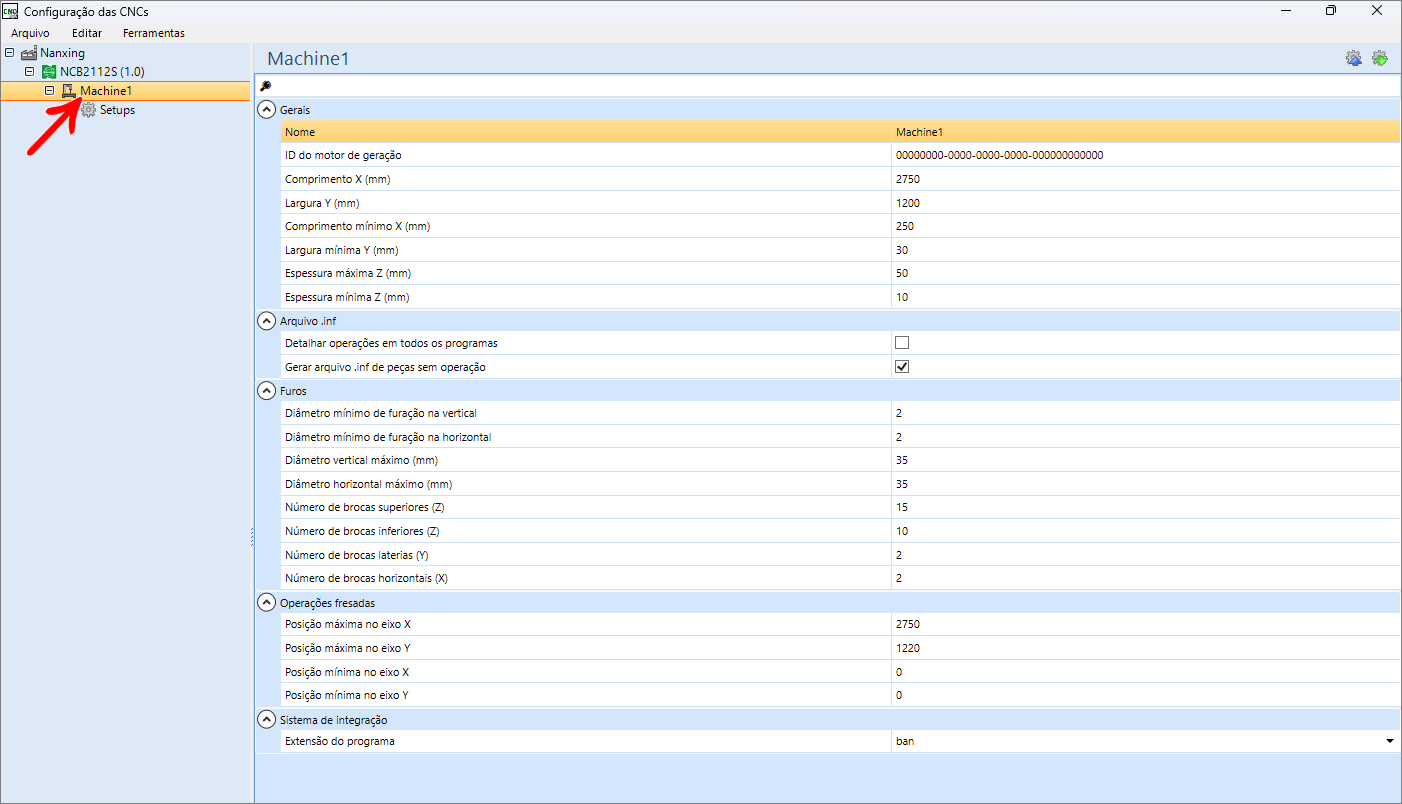Edit Posição mínima no eixo Y value

[1145, 695]
